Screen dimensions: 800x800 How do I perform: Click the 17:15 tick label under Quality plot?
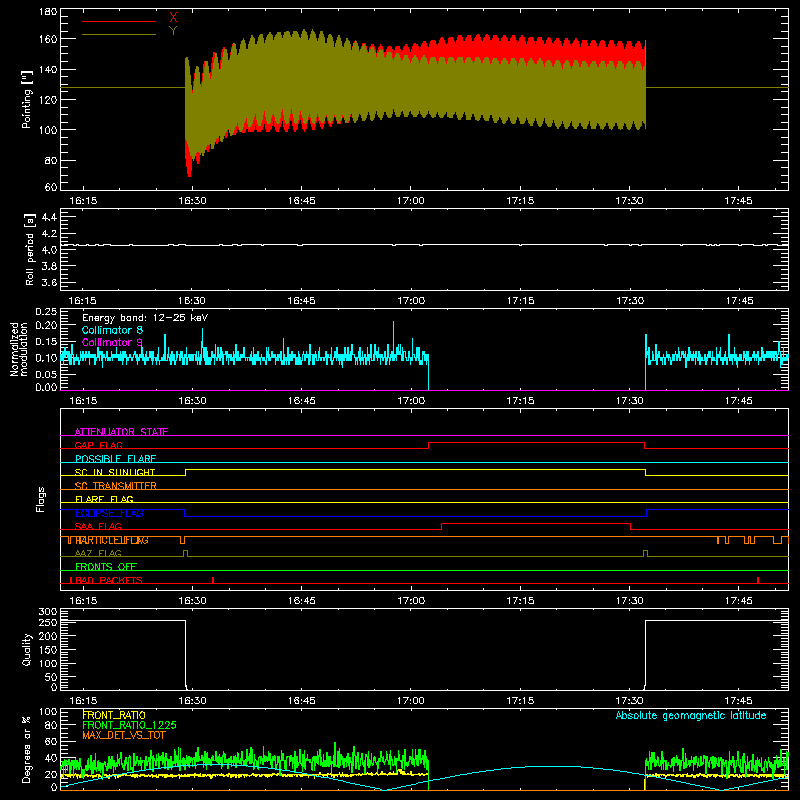point(520,701)
